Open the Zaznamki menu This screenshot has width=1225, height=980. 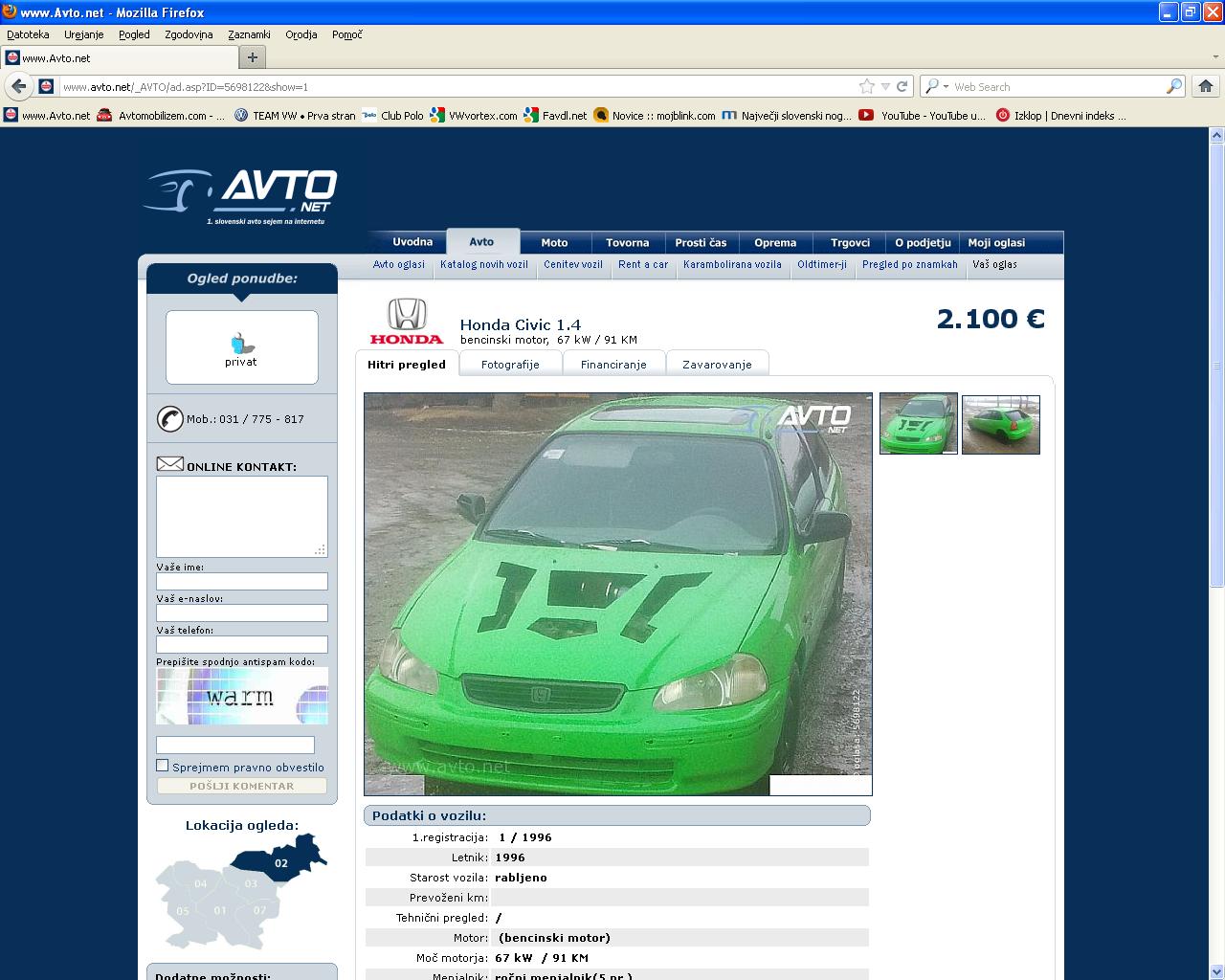[249, 34]
